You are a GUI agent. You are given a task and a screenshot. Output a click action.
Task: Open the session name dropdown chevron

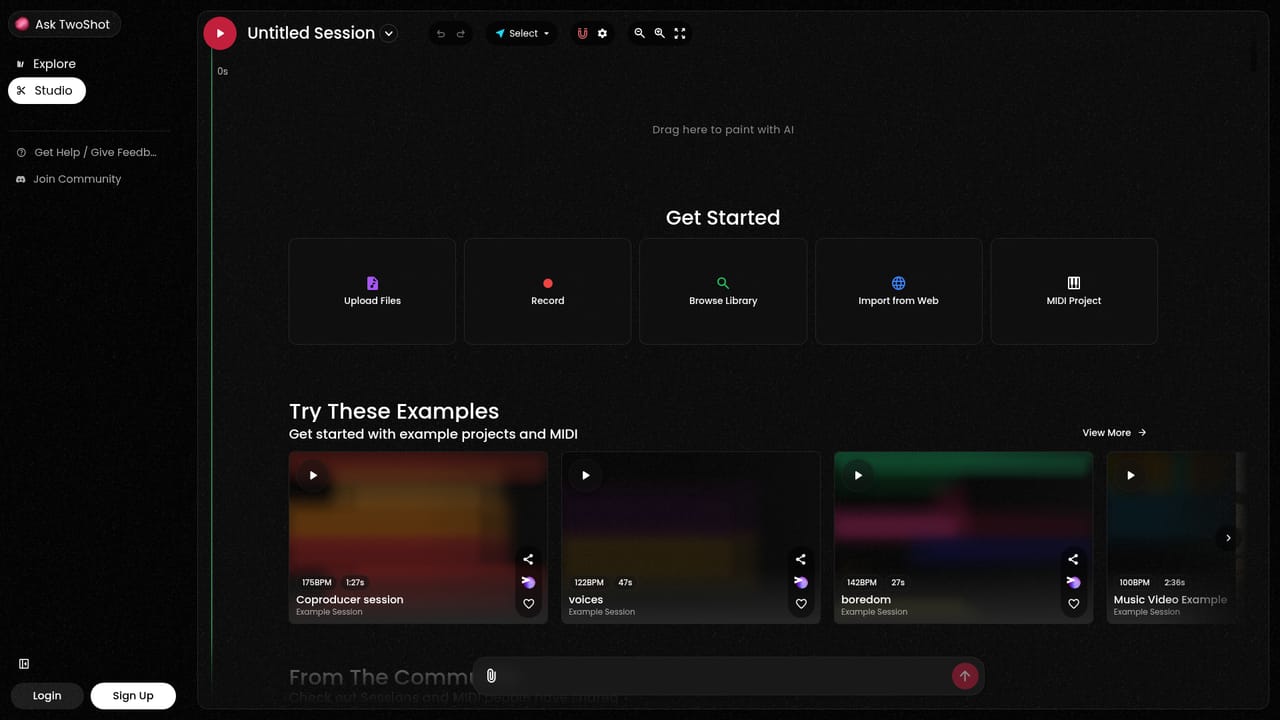coord(389,33)
